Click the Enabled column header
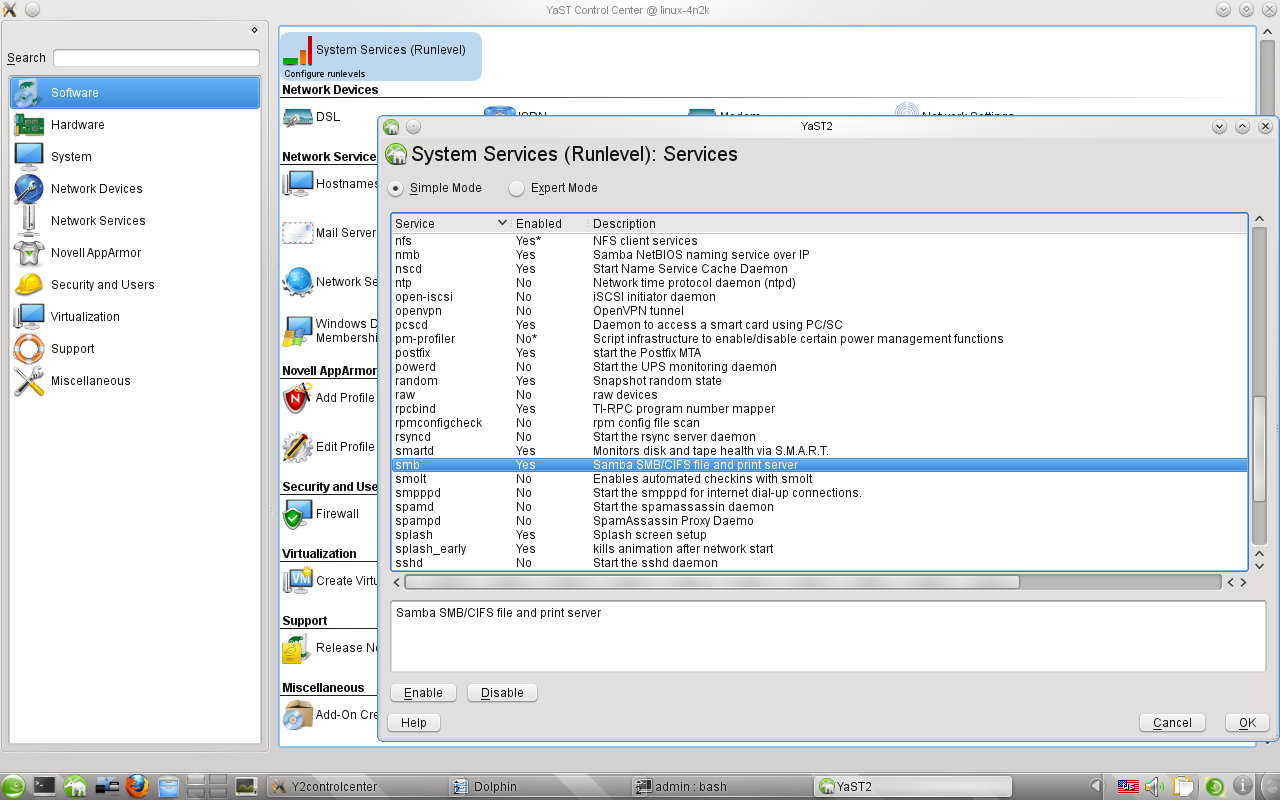The image size is (1280, 800). 550,224
